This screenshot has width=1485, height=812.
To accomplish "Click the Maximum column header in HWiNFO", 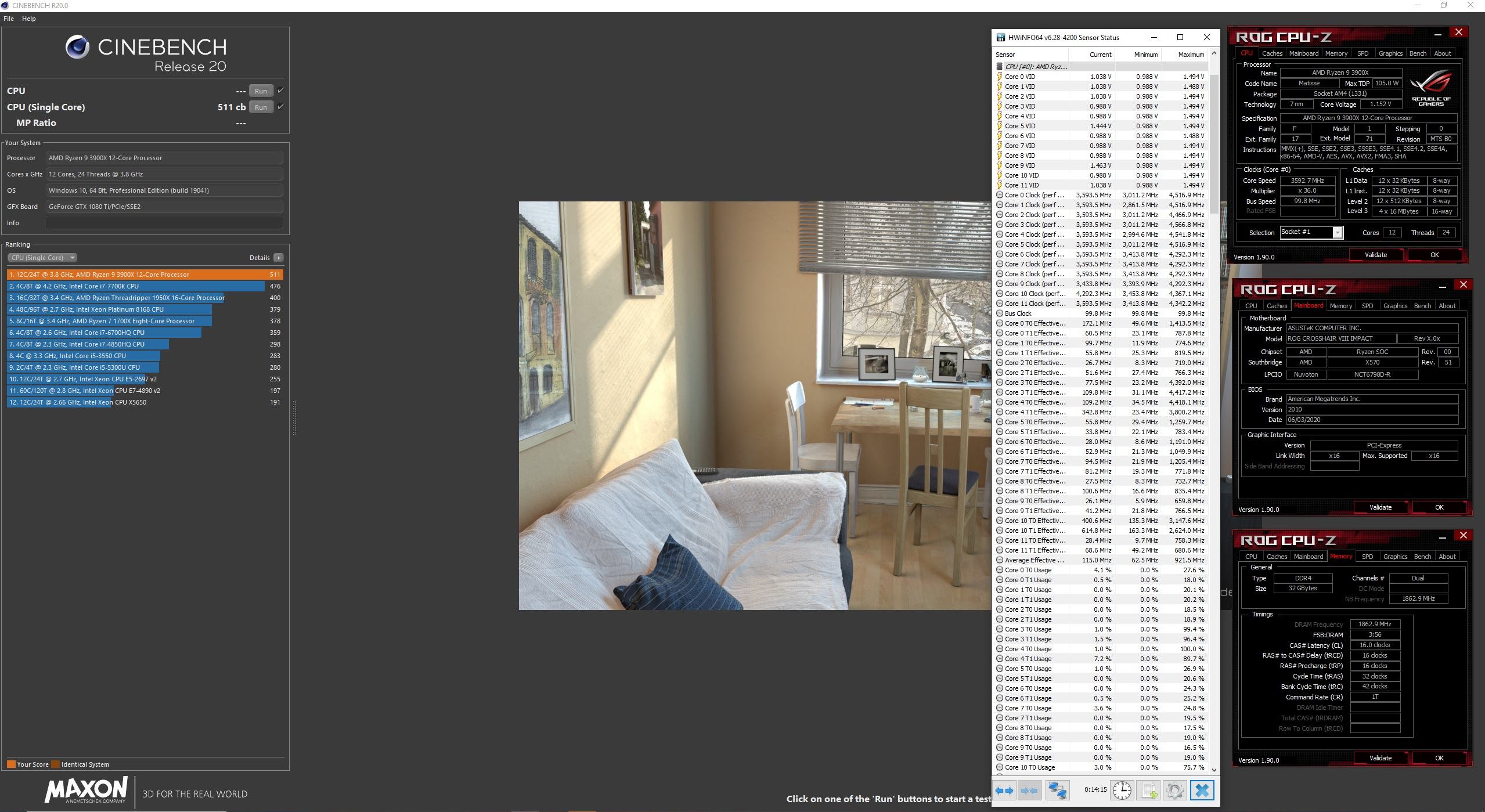I will (x=1184, y=55).
